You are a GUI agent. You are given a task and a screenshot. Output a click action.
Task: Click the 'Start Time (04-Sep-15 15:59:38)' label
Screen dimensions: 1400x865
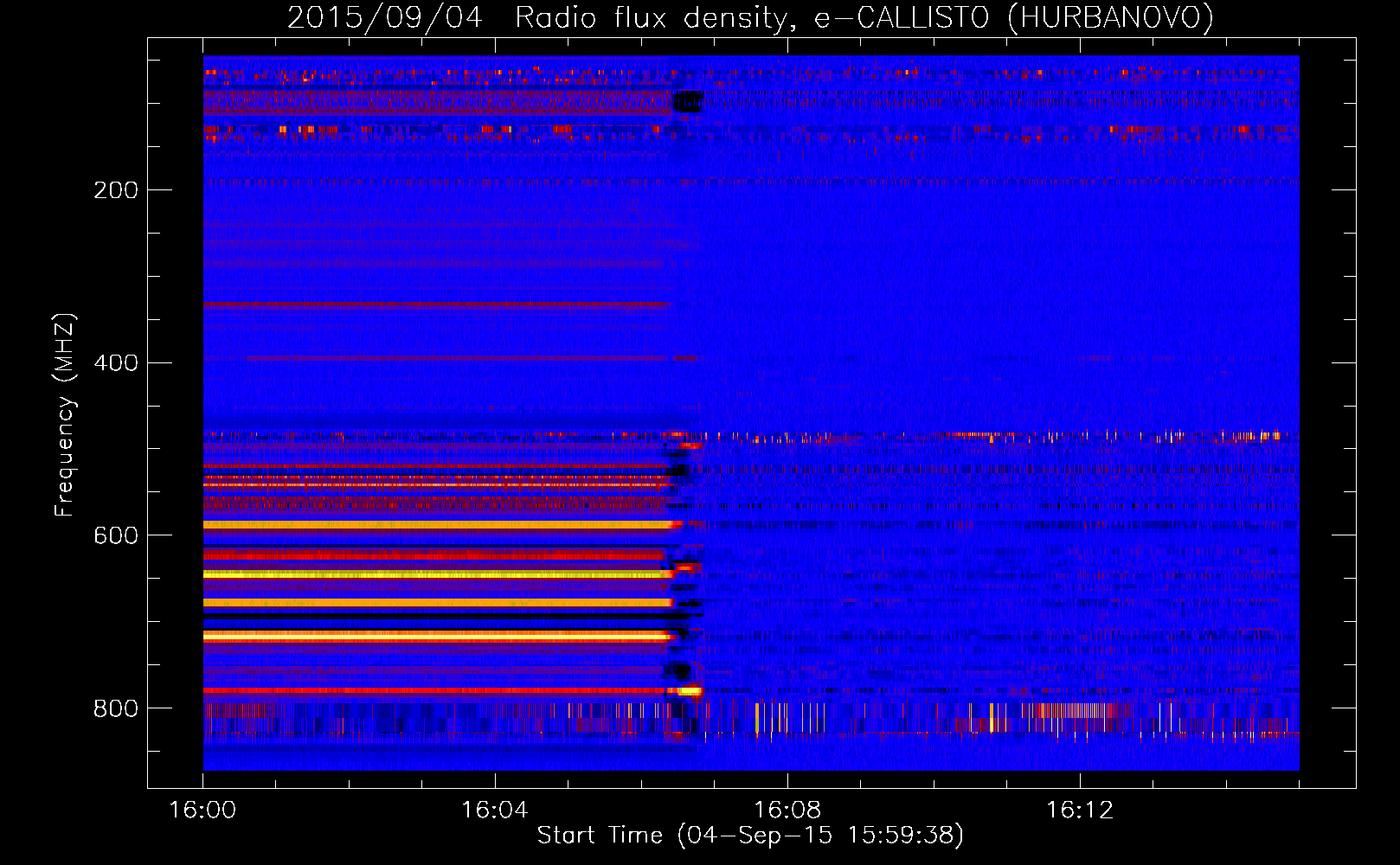coord(750,836)
